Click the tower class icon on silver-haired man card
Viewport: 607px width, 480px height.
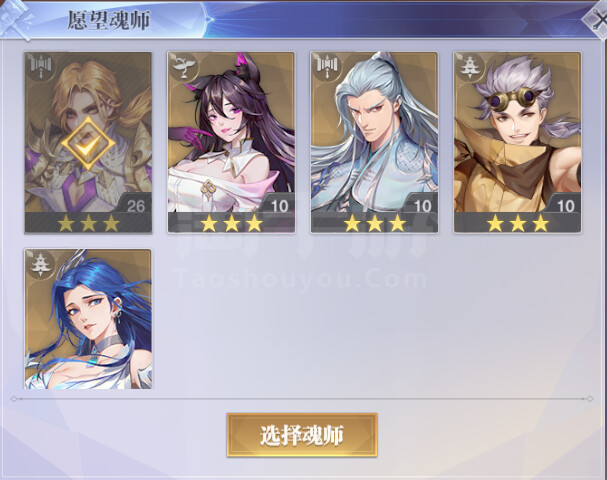click(326, 67)
